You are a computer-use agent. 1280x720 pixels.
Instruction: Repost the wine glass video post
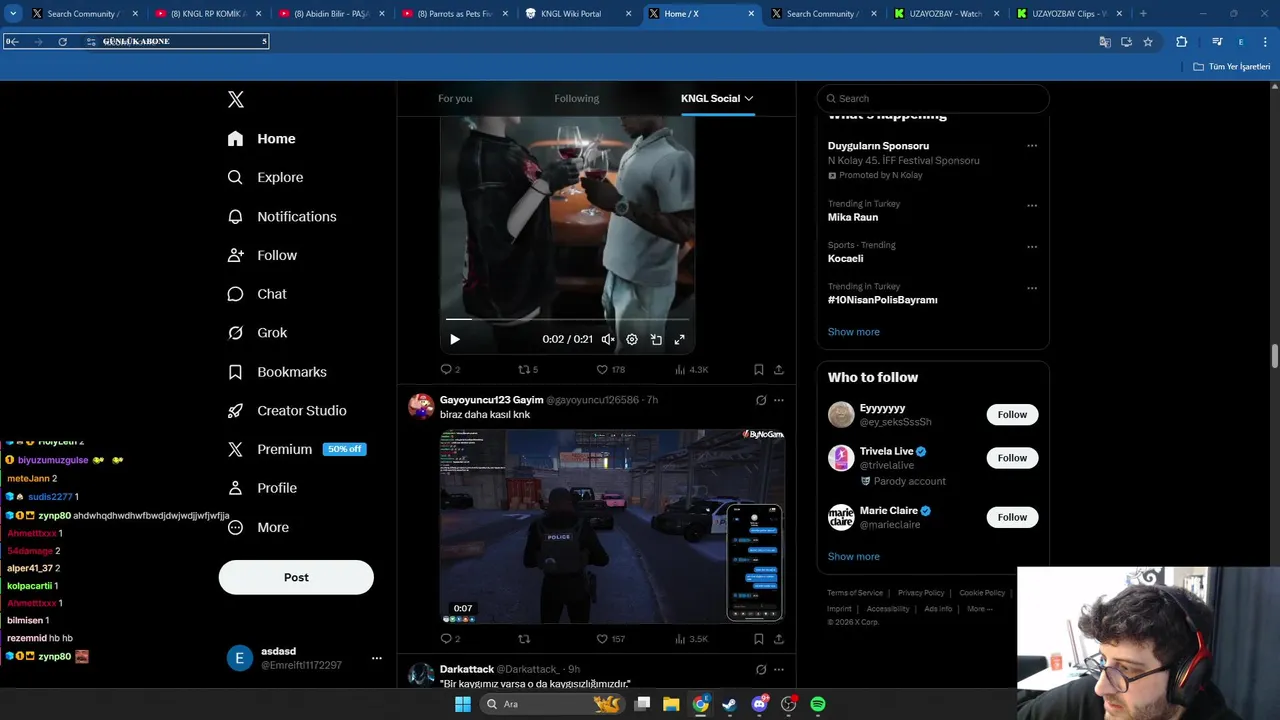pyautogui.click(x=527, y=369)
